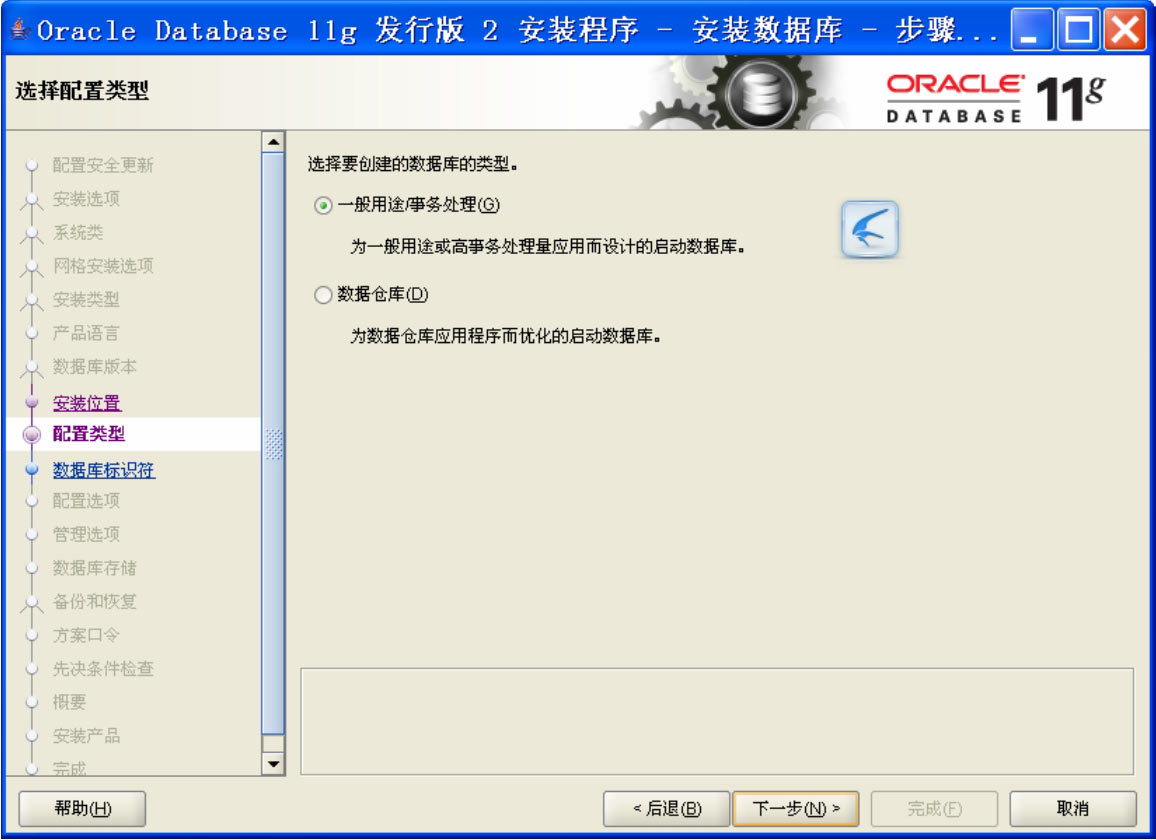Go back with 后退(B) button
Viewport: 1156px width, 840px height.
(666, 809)
